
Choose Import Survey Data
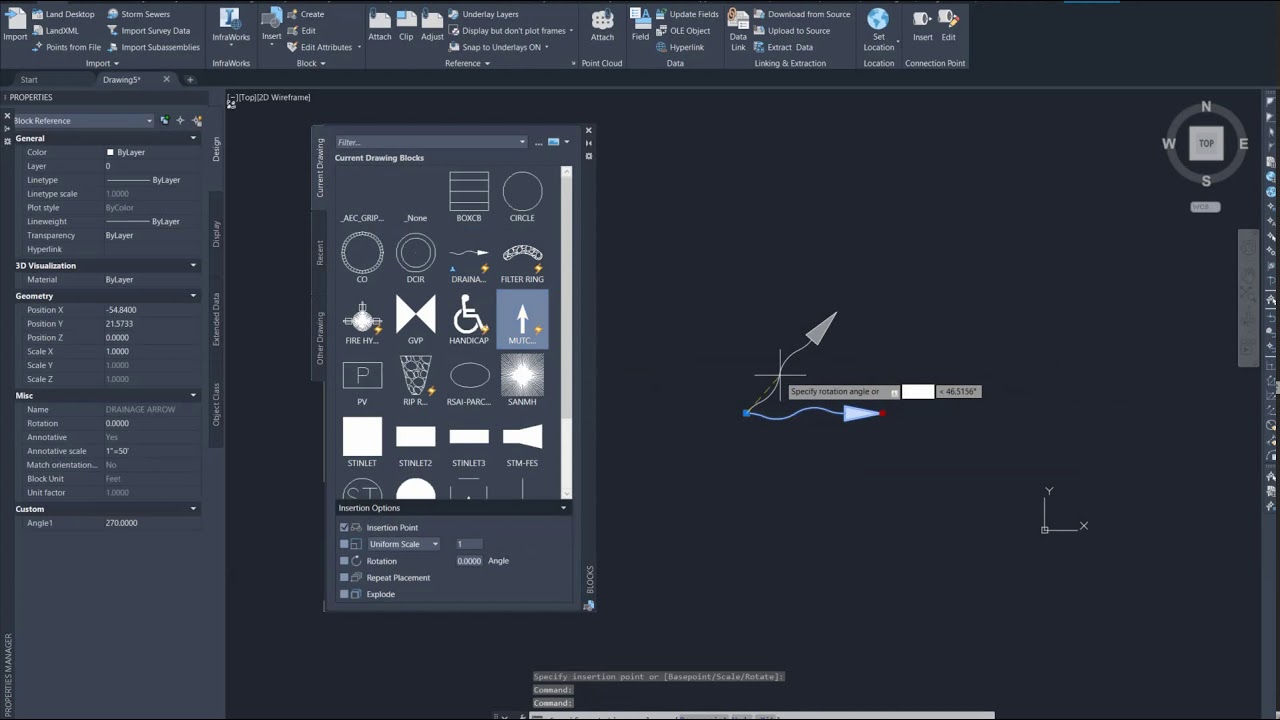tap(148, 30)
